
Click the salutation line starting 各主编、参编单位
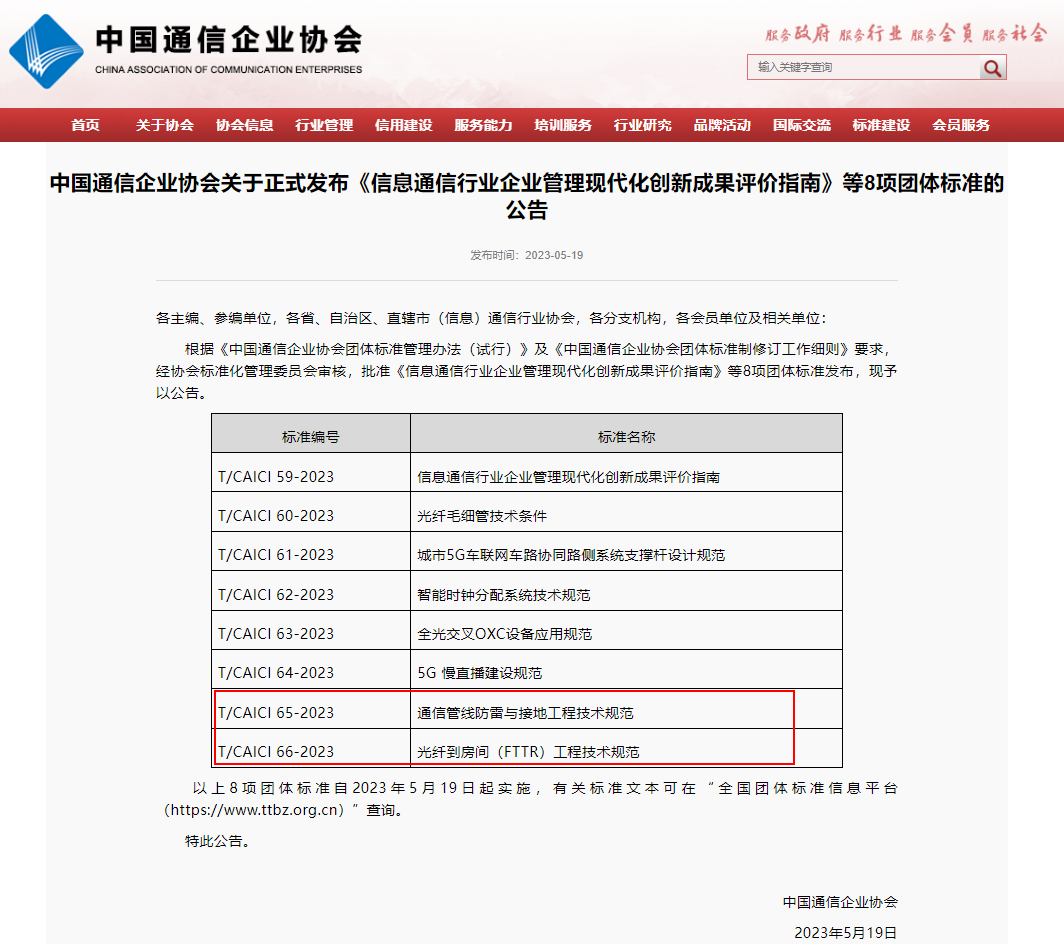491,318
